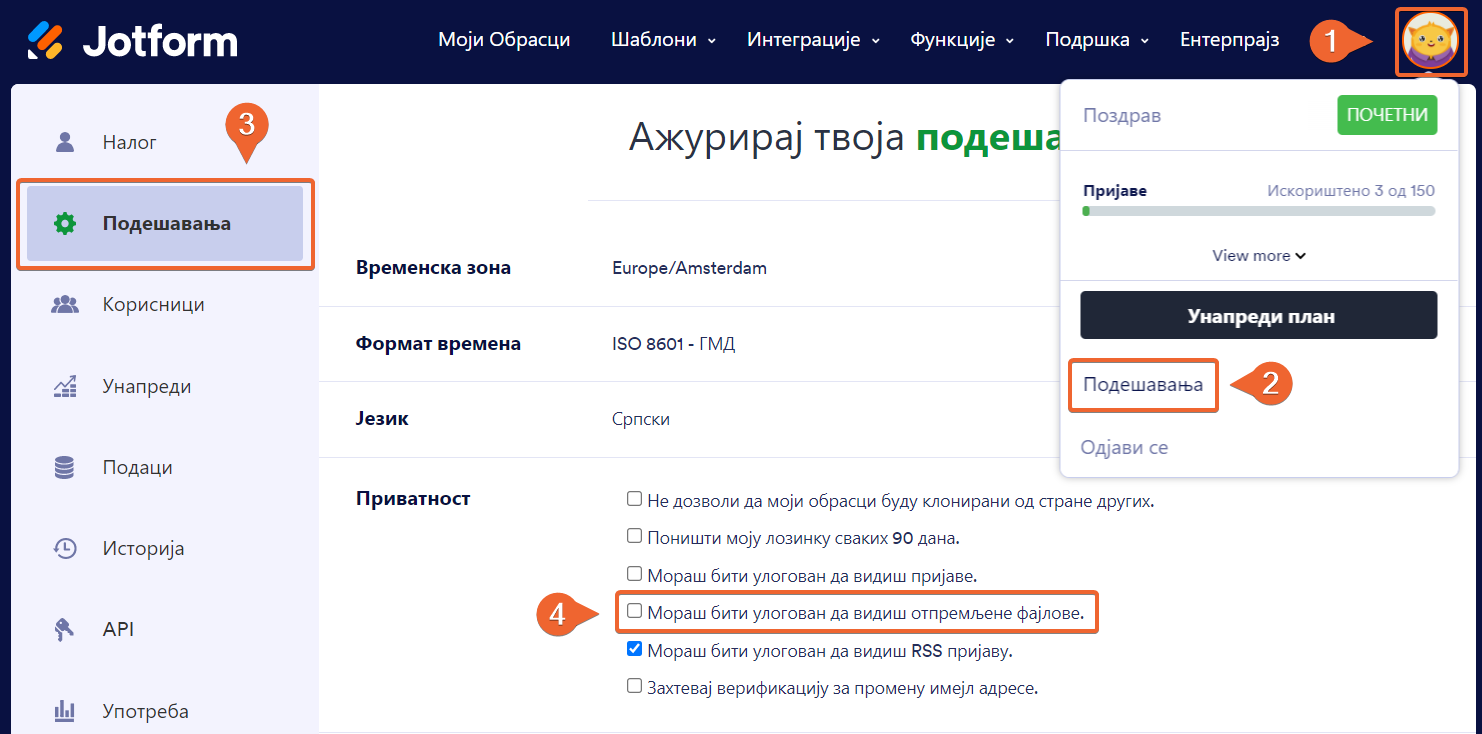This screenshot has height=734, width=1482.
Task: Check 'улогован да видиш отпремљене фајлове'
Action: click(x=634, y=611)
